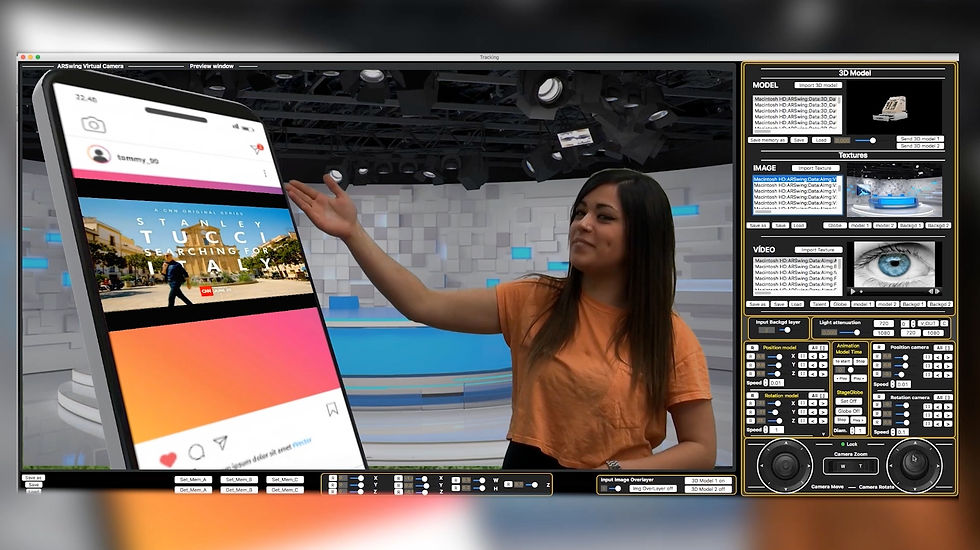Reset Rotation model with the R button

(752, 395)
